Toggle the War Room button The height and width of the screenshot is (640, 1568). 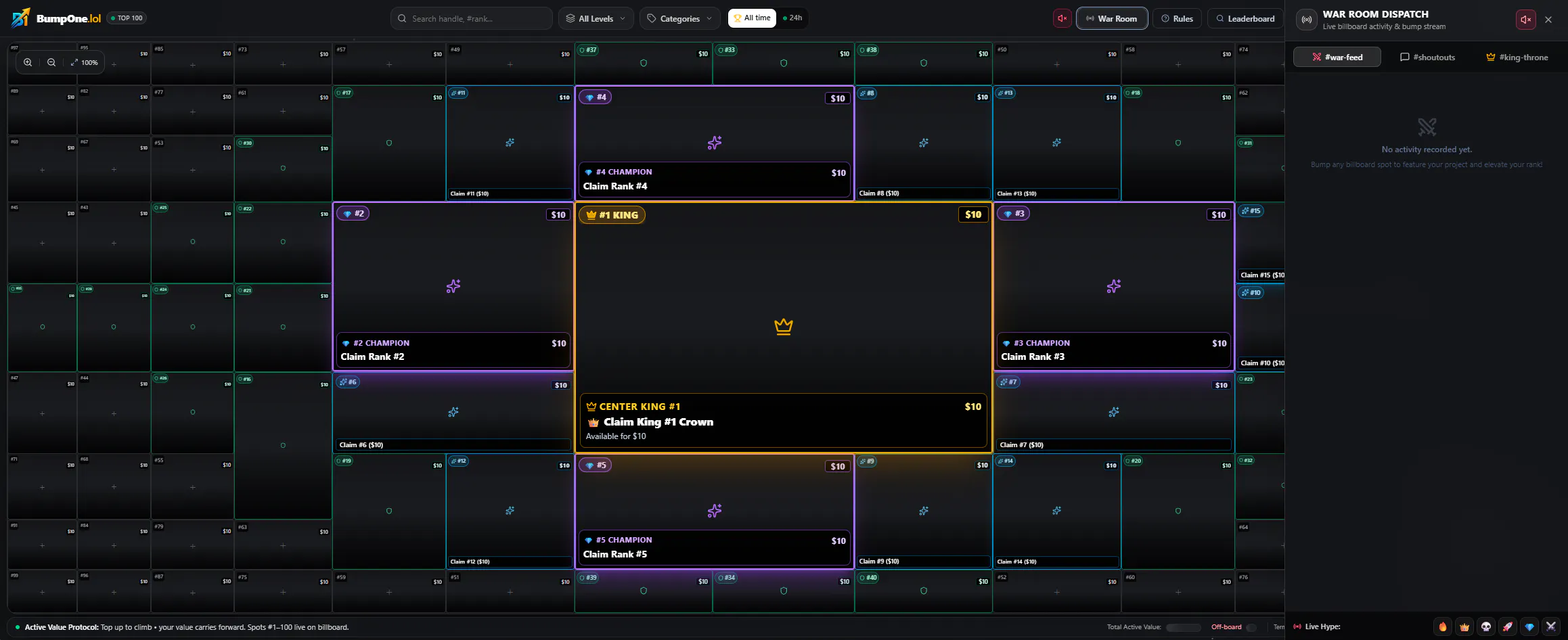click(1112, 18)
